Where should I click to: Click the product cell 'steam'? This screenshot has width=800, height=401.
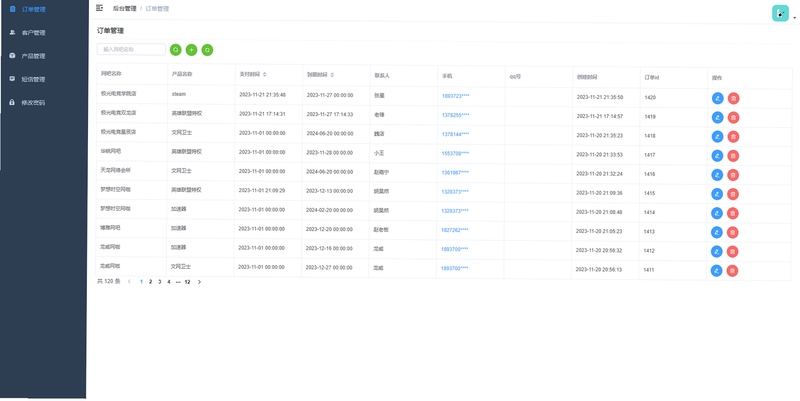click(x=179, y=94)
